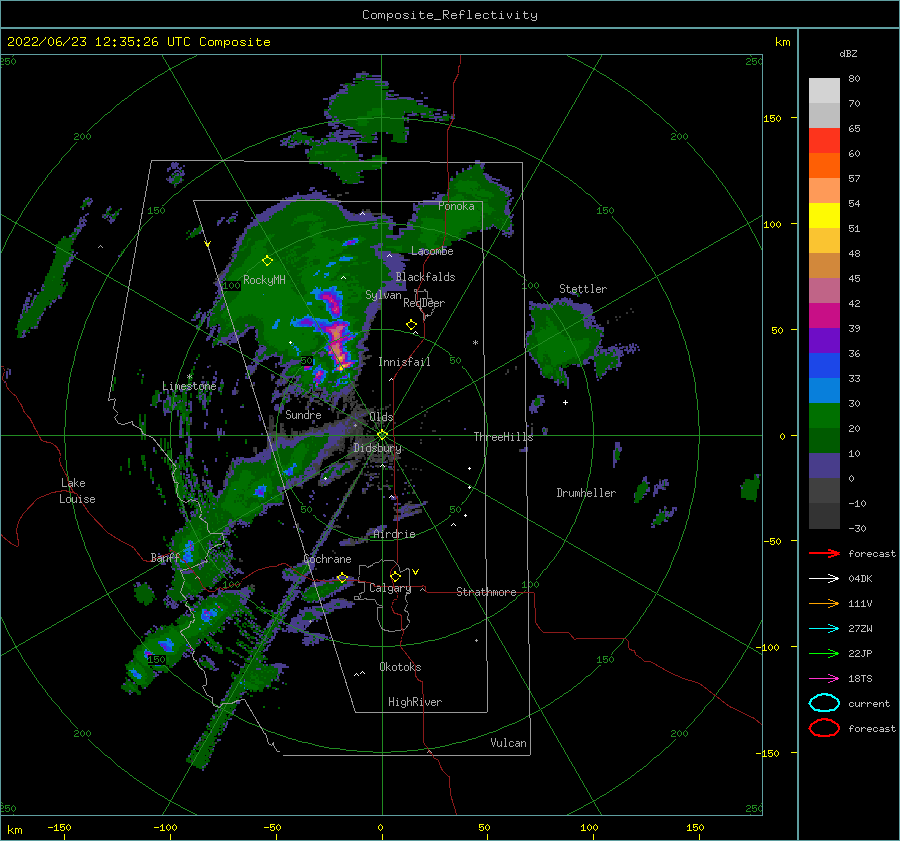The width and height of the screenshot is (900, 841).
Task: Click the white asterisk above Limestone label
Action: click(189, 377)
